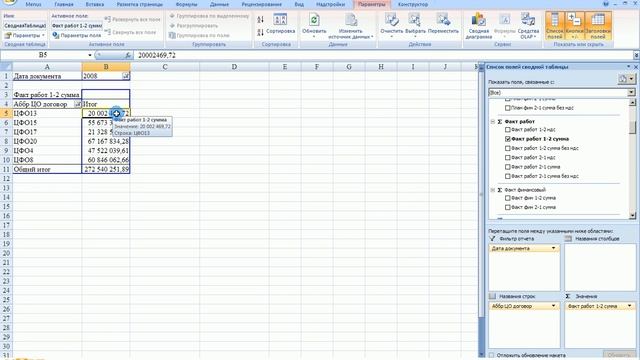Collapse the Факт работ field group

tap(493, 122)
